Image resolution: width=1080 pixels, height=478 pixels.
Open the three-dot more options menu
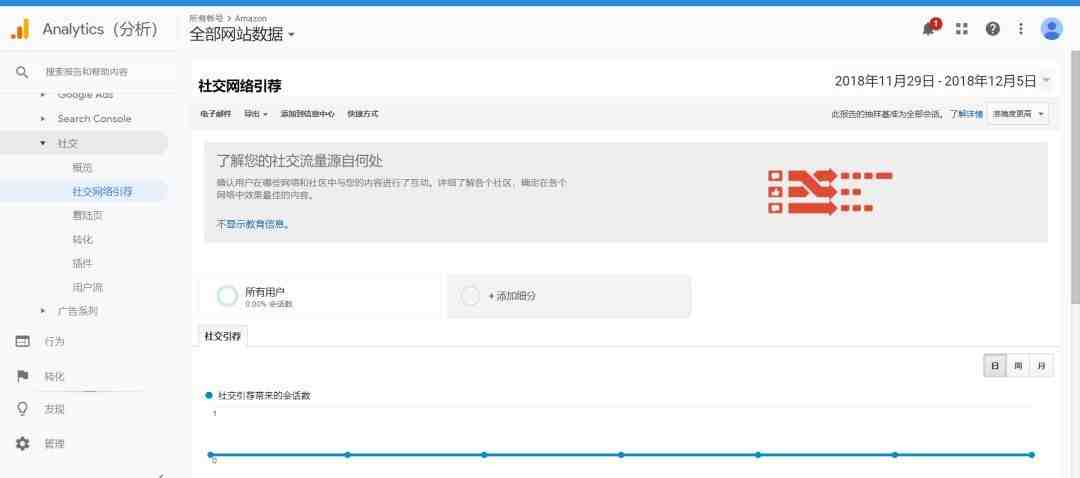coord(1021,29)
